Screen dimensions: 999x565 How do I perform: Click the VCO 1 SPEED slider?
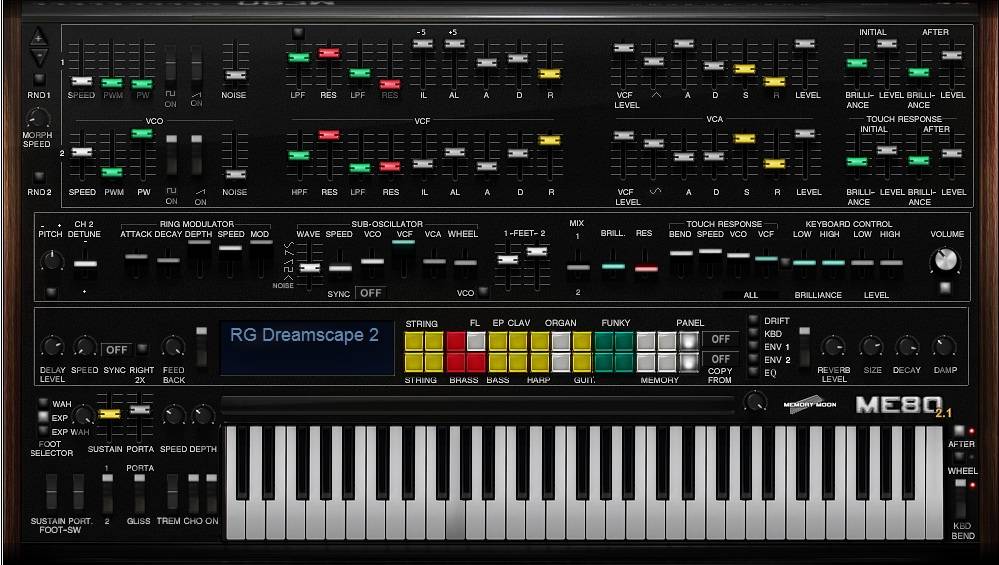click(x=82, y=81)
